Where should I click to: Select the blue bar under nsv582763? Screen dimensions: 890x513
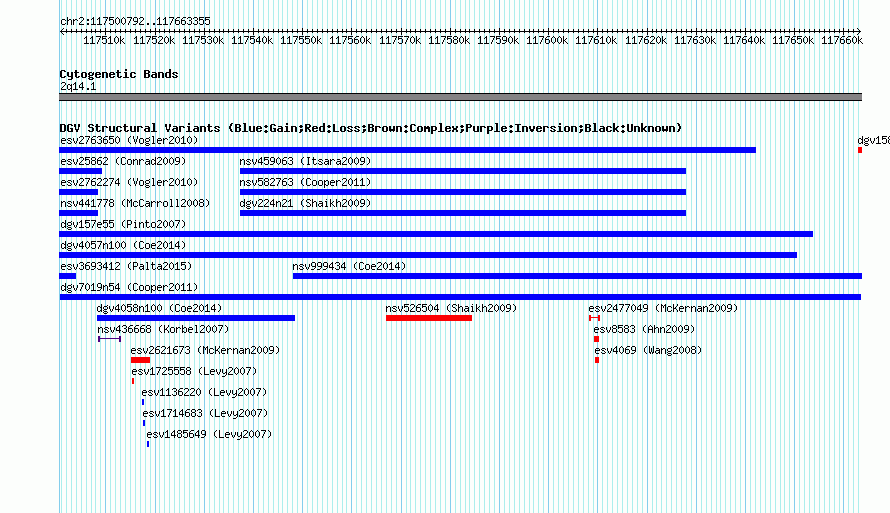463,192
